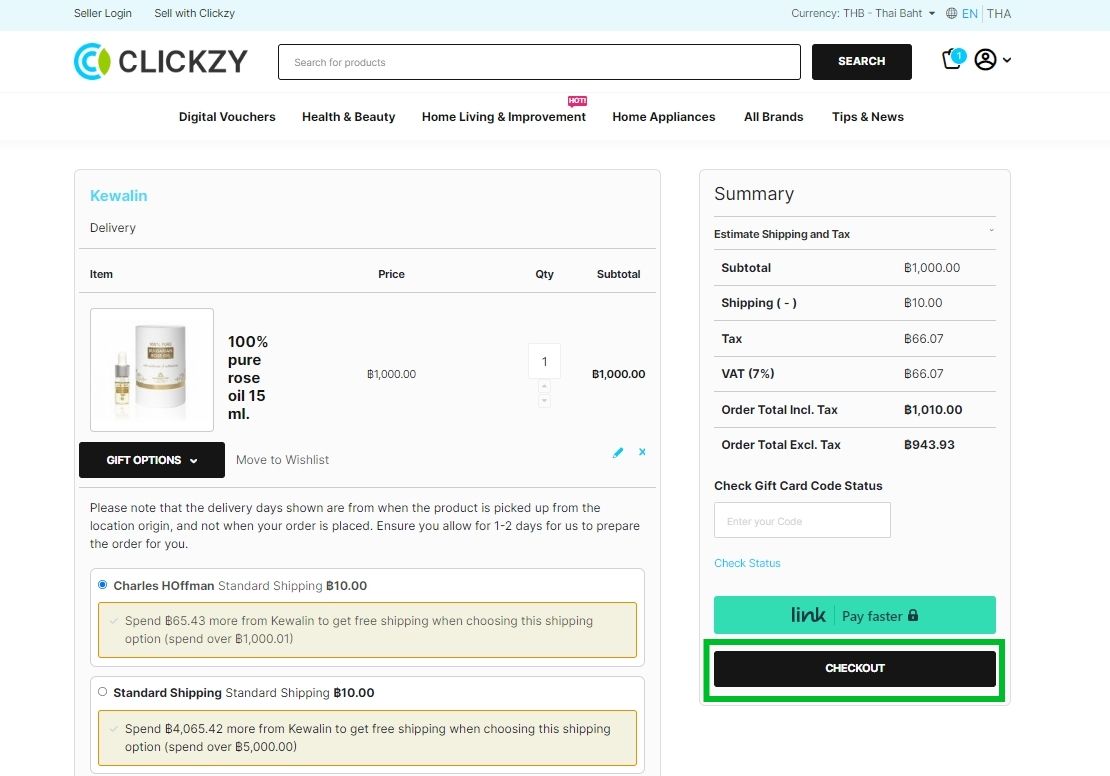Open the shopping cart icon
Viewport: 1110px width, 776px height.
click(952, 59)
